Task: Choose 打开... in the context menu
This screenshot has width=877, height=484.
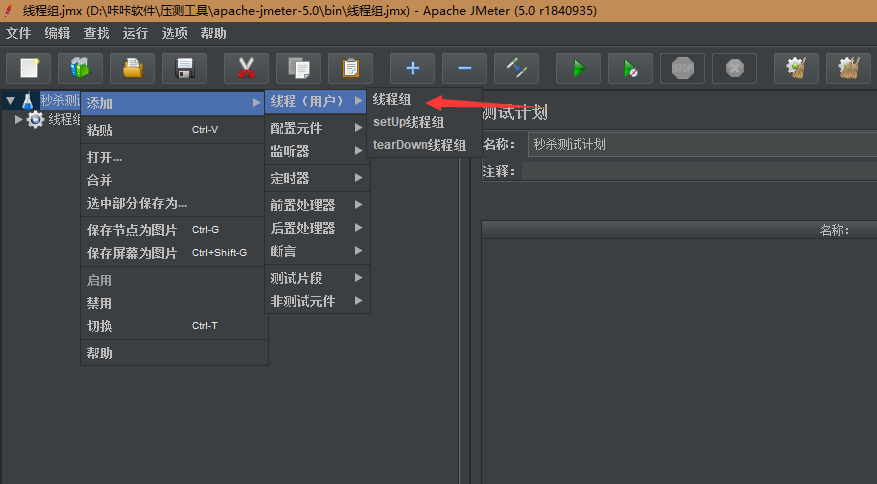Action: (173, 157)
